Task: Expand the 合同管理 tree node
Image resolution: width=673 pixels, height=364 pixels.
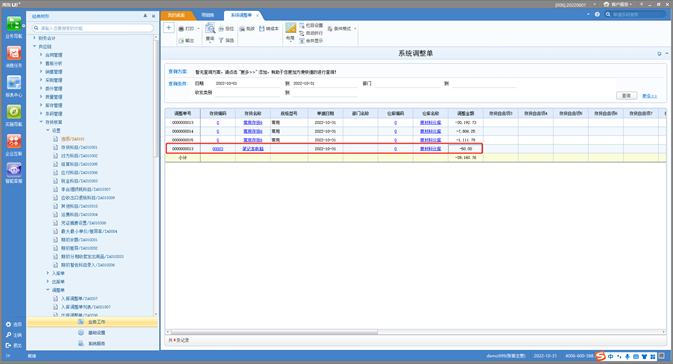Action: (41, 55)
